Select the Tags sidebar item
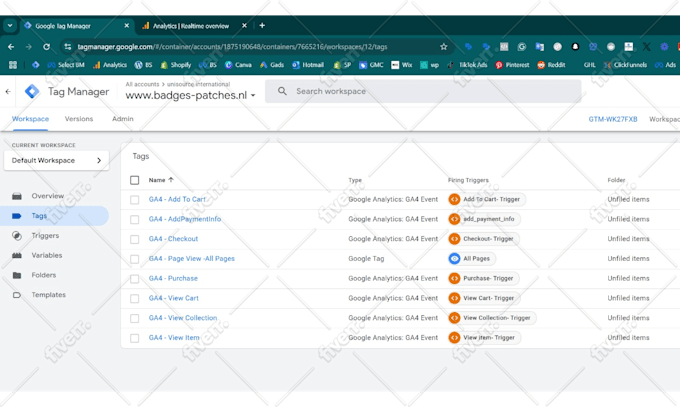The image size is (680, 407). [54, 216]
